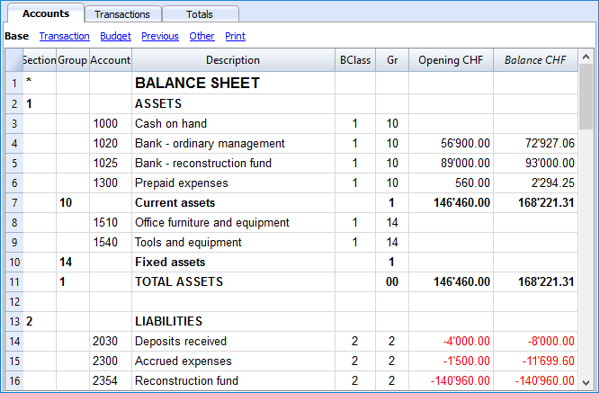Select row header number 12

point(14,302)
